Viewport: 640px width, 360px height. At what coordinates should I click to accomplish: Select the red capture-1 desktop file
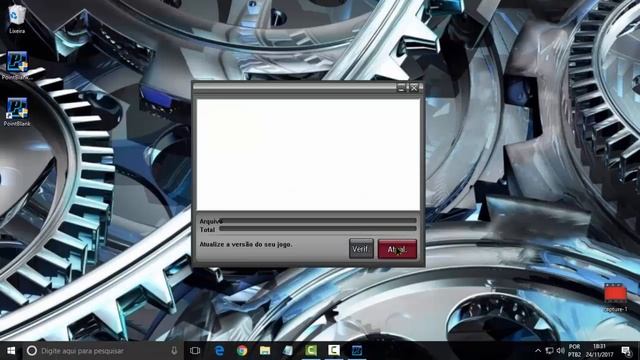[x=615, y=297]
